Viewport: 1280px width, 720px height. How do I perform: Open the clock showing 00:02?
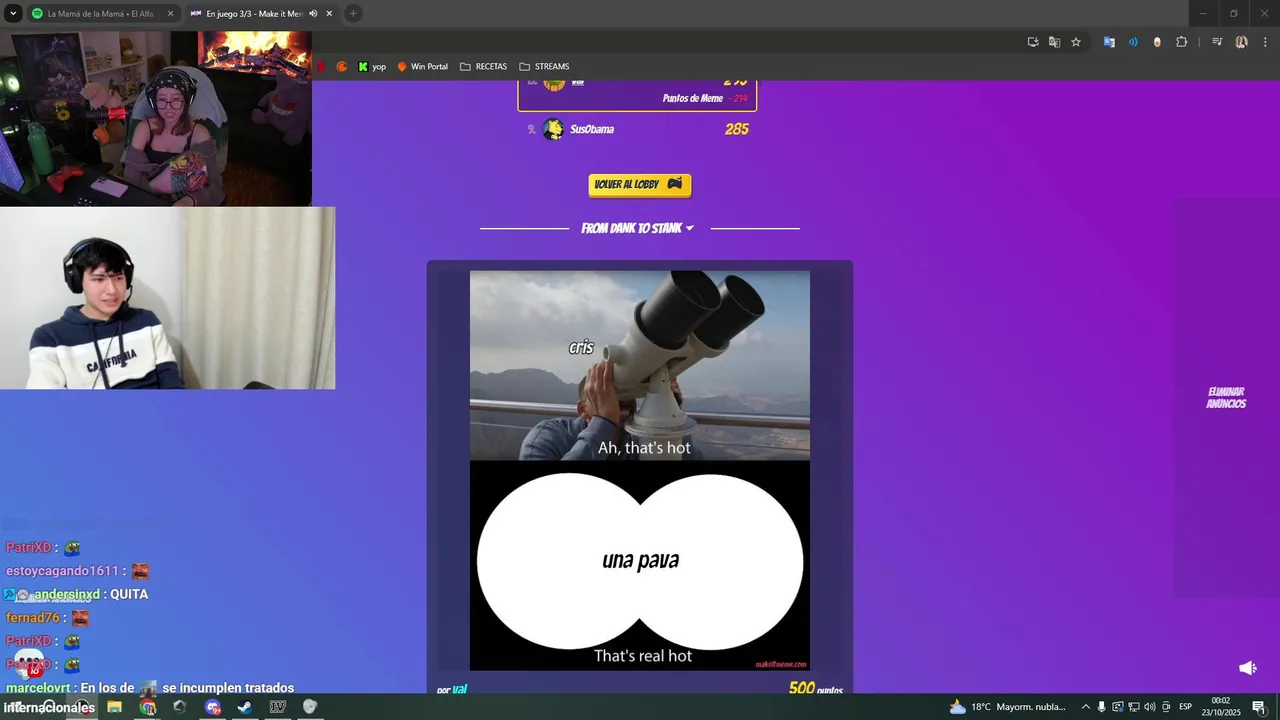pyautogui.click(x=1221, y=707)
